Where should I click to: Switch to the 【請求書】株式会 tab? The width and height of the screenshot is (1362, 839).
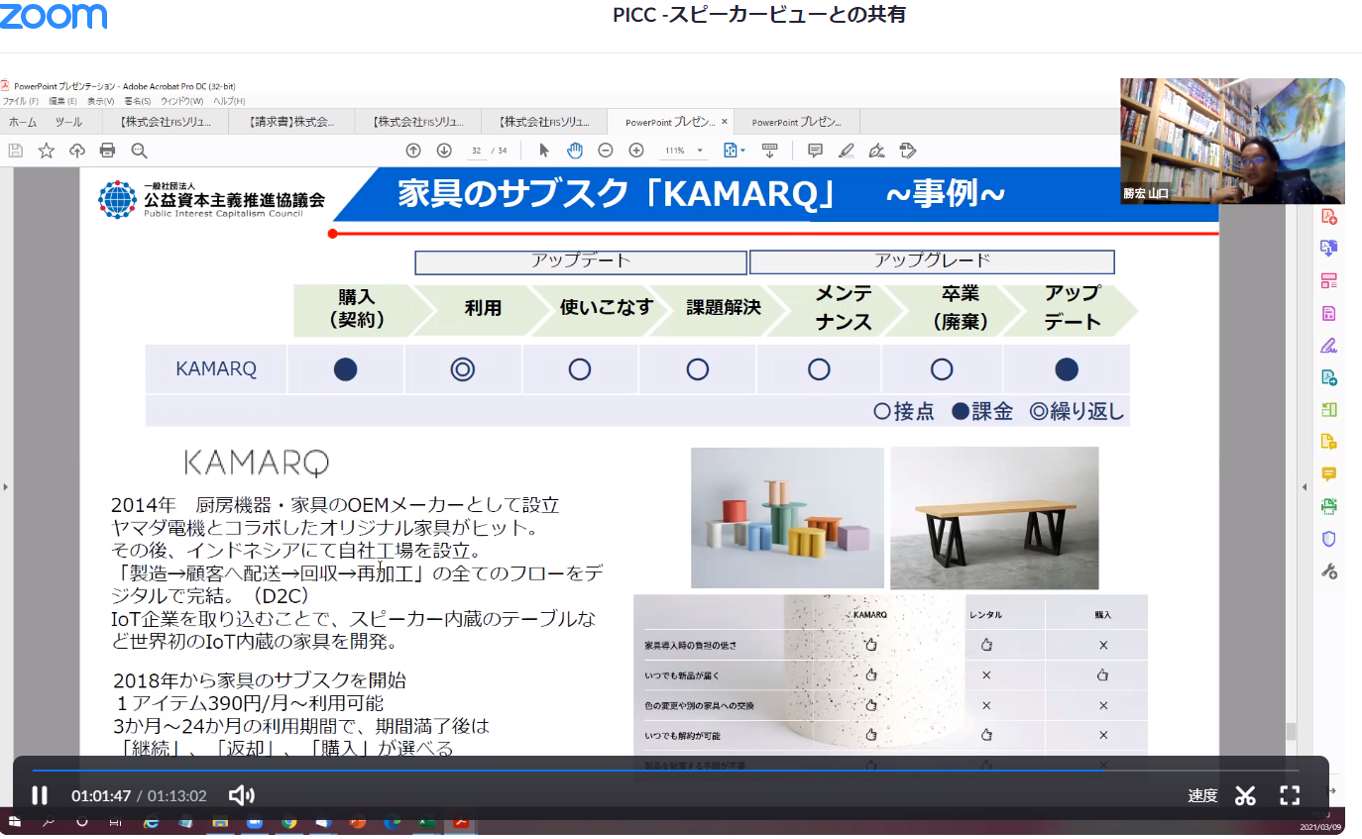point(293,122)
